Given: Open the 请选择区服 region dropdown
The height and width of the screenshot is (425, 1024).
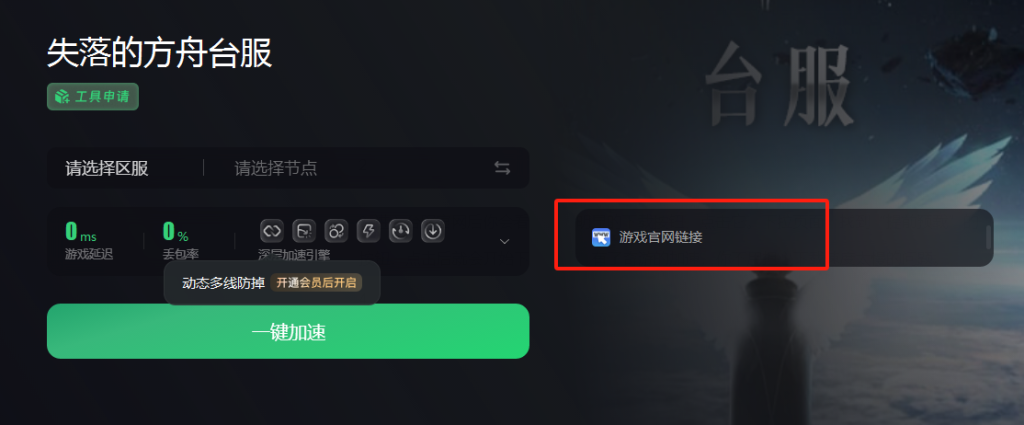Looking at the screenshot, I should pos(106,168).
